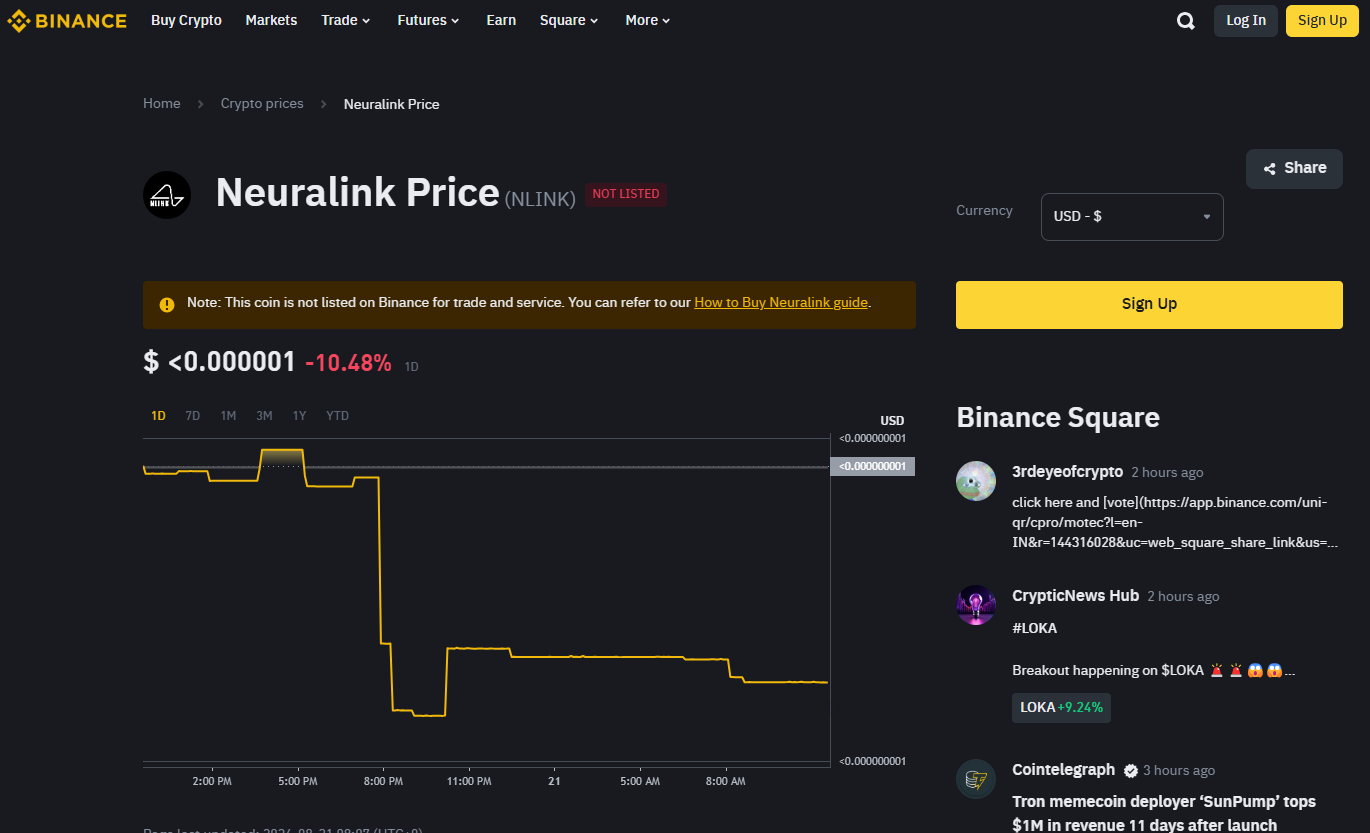Click the 8:00 PM chart axis label
The height and width of the screenshot is (833, 1370).
[383, 781]
